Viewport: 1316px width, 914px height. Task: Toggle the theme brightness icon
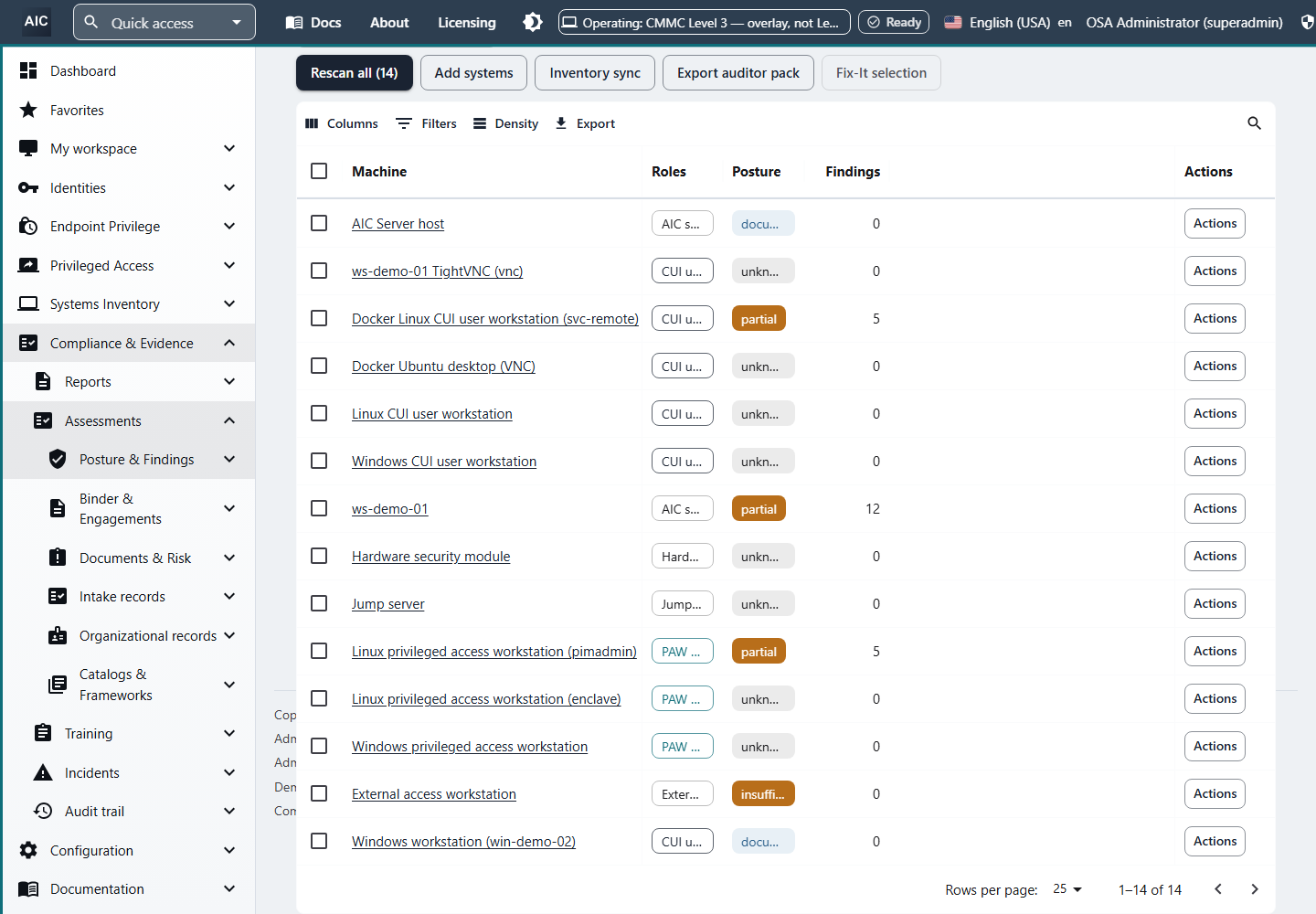click(533, 22)
